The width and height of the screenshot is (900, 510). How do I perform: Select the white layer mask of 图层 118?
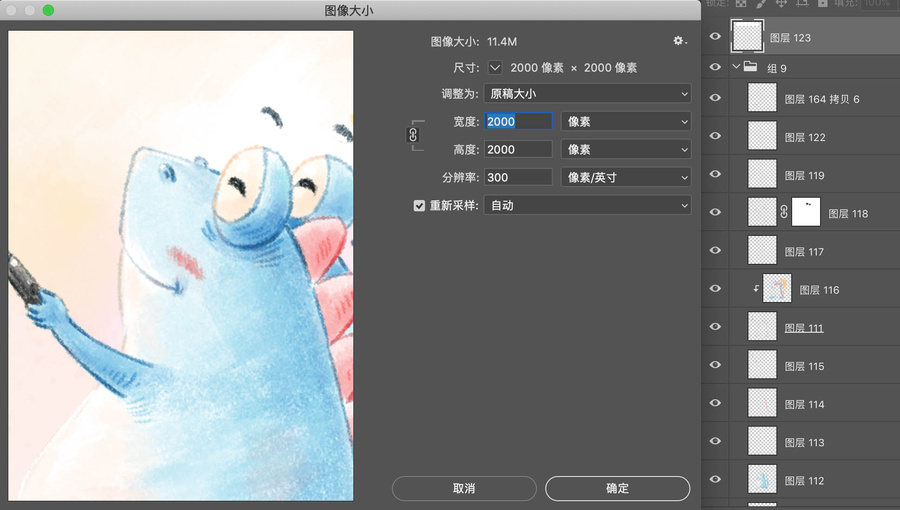coord(806,212)
